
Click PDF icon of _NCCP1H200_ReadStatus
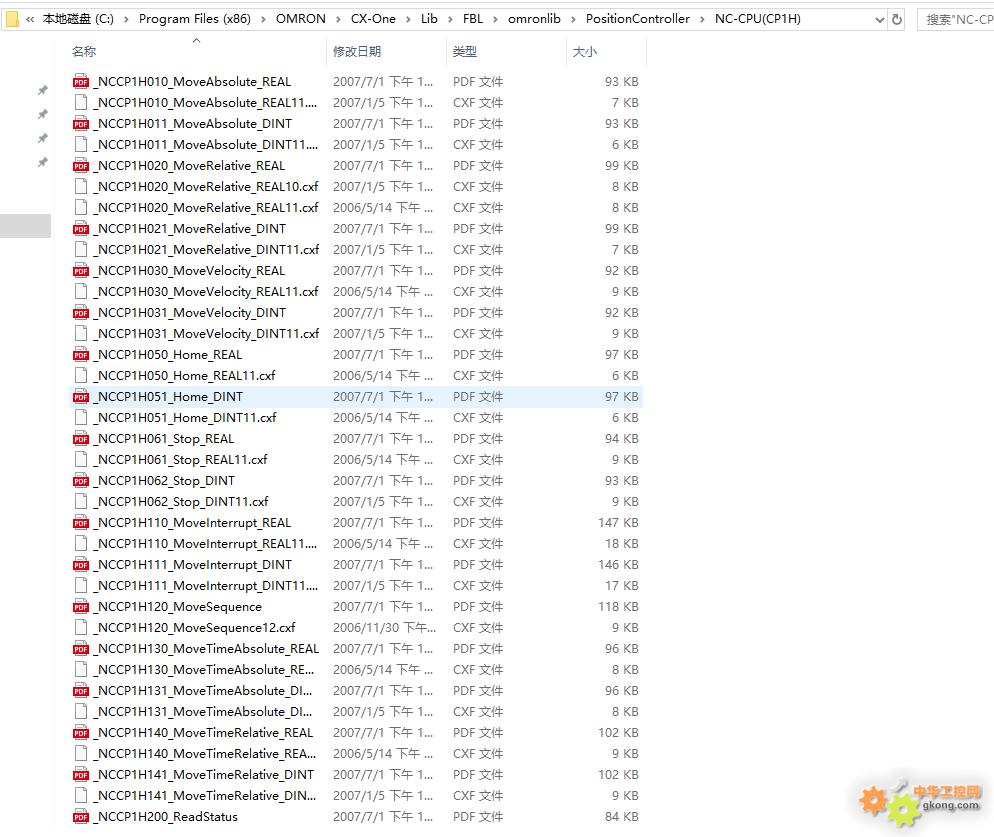(81, 817)
